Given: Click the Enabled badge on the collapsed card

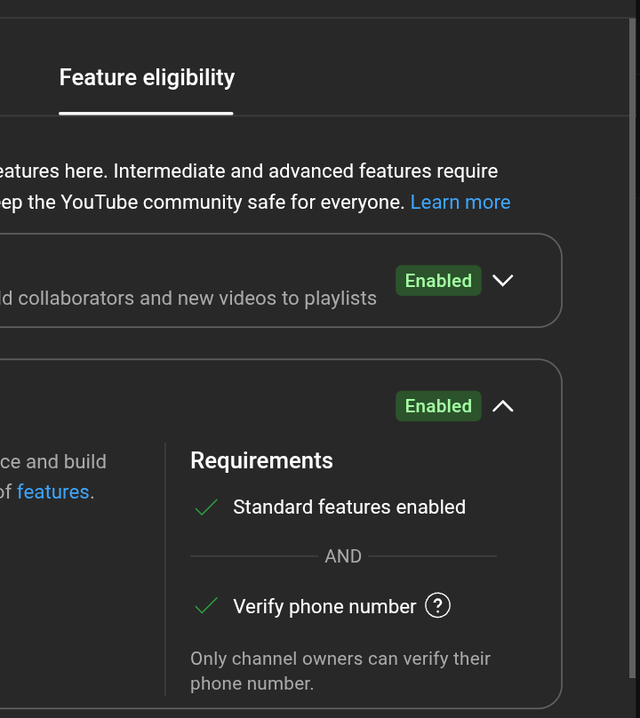Looking at the screenshot, I should coord(438,281).
